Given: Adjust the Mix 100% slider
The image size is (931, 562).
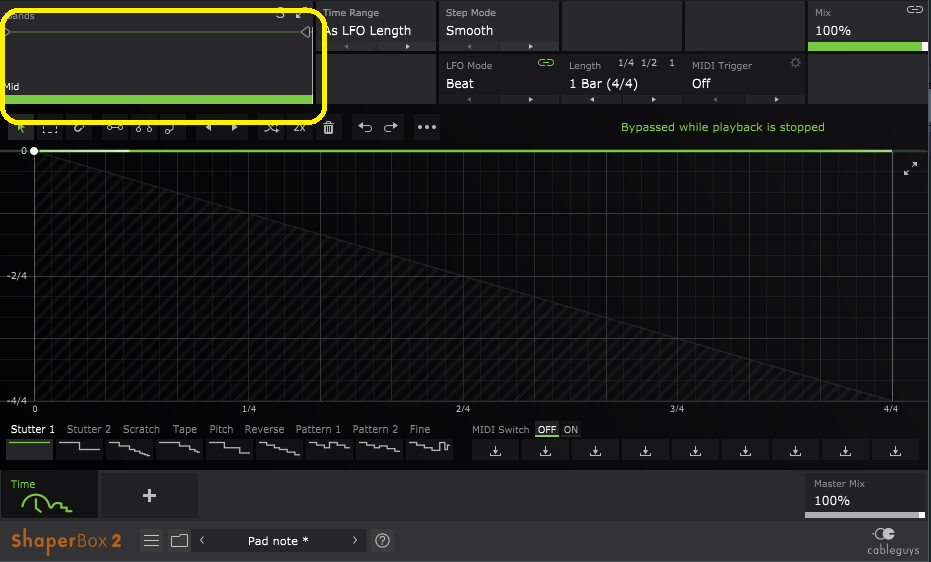Looking at the screenshot, I should [x=867, y=46].
